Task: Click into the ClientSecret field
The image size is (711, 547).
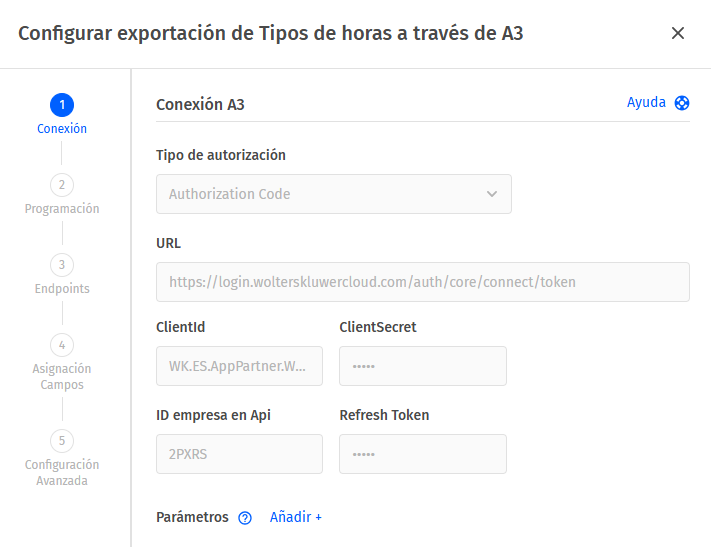Action: pyautogui.click(x=423, y=366)
